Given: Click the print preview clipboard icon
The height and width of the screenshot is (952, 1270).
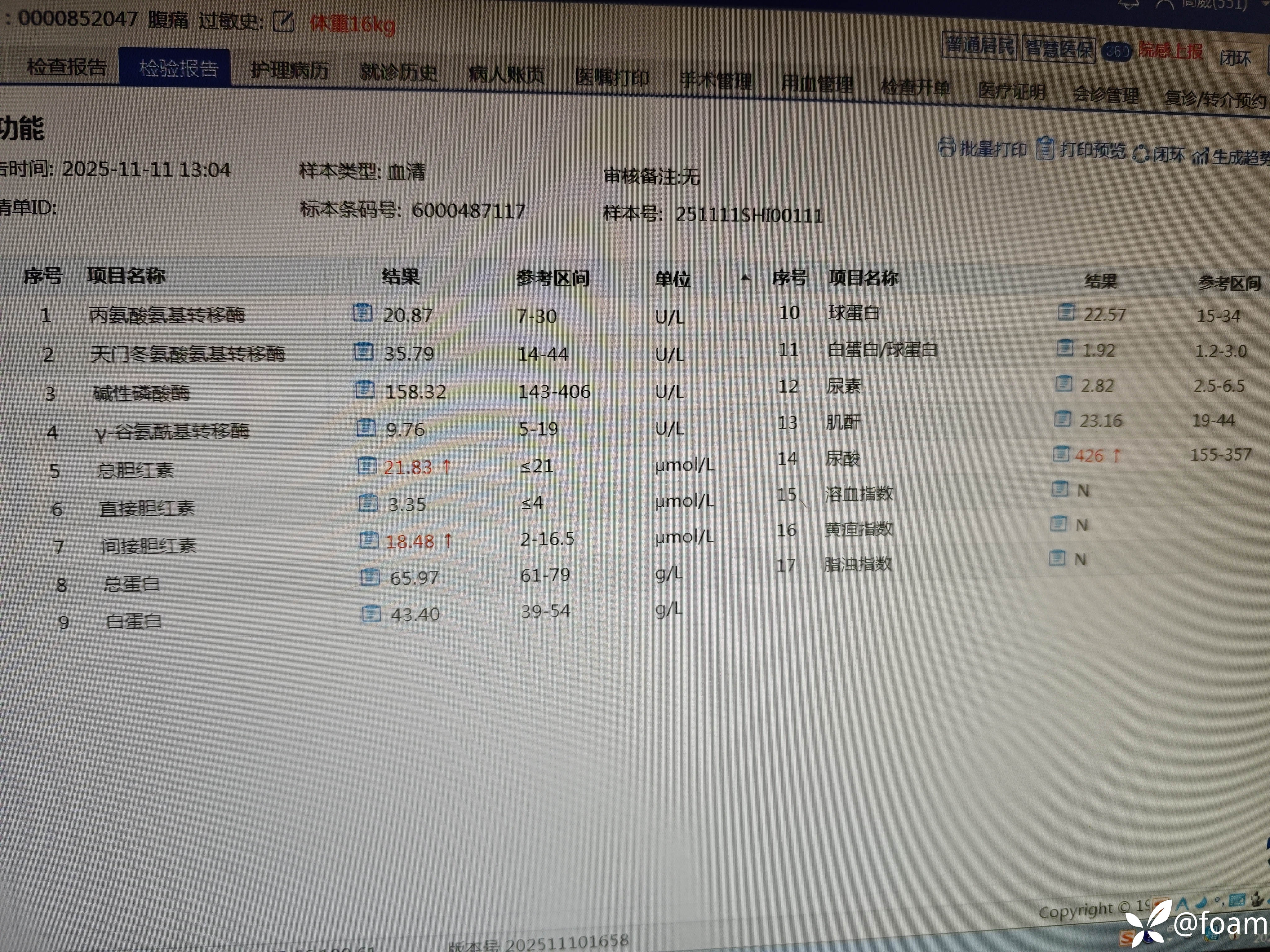Looking at the screenshot, I should click(1046, 149).
